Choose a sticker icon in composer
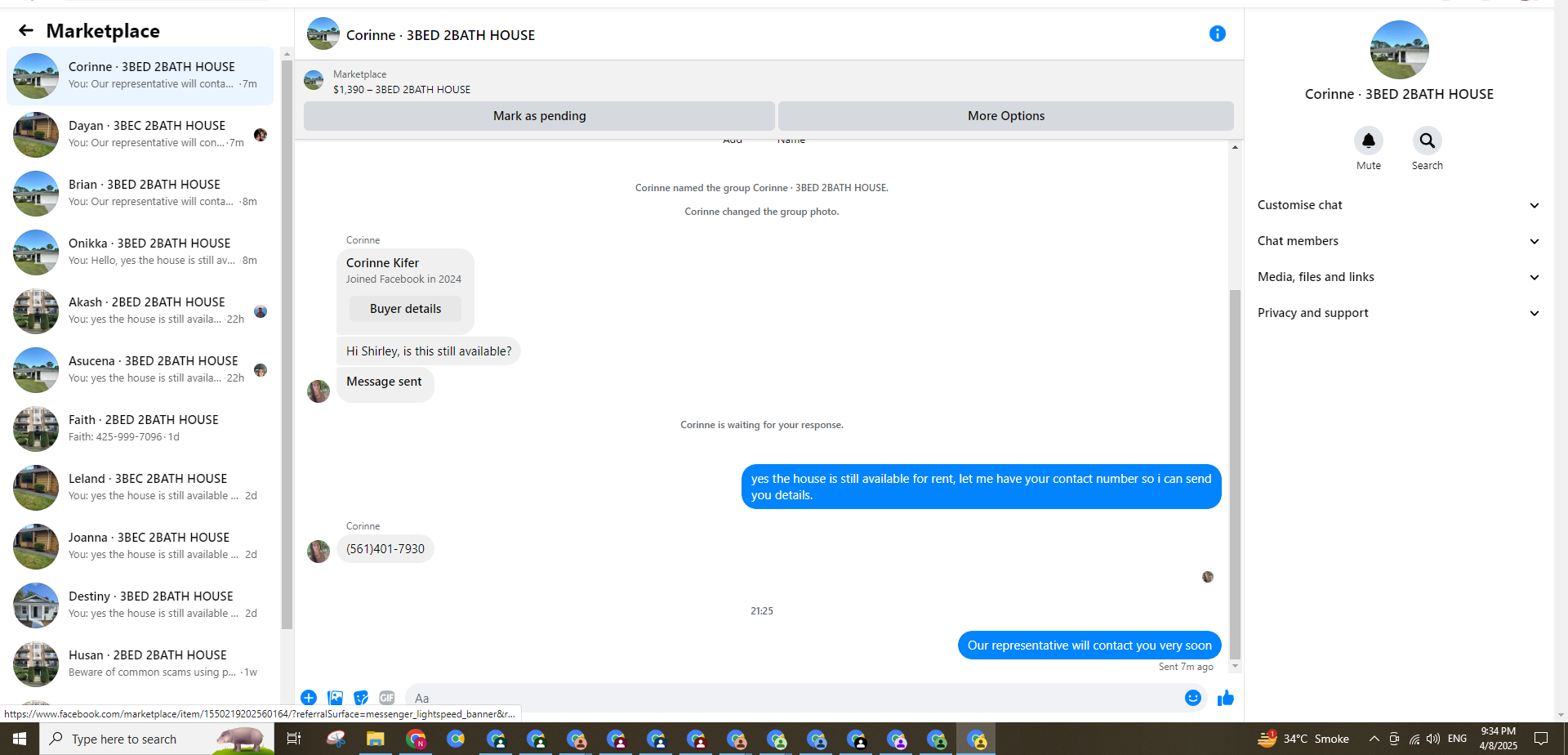This screenshot has width=1568, height=755. pyautogui.click(x=361, y=698)
